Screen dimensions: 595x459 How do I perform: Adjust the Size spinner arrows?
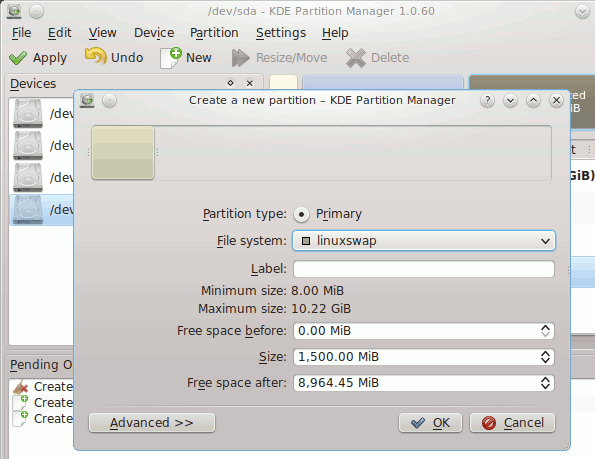[545, 357]
